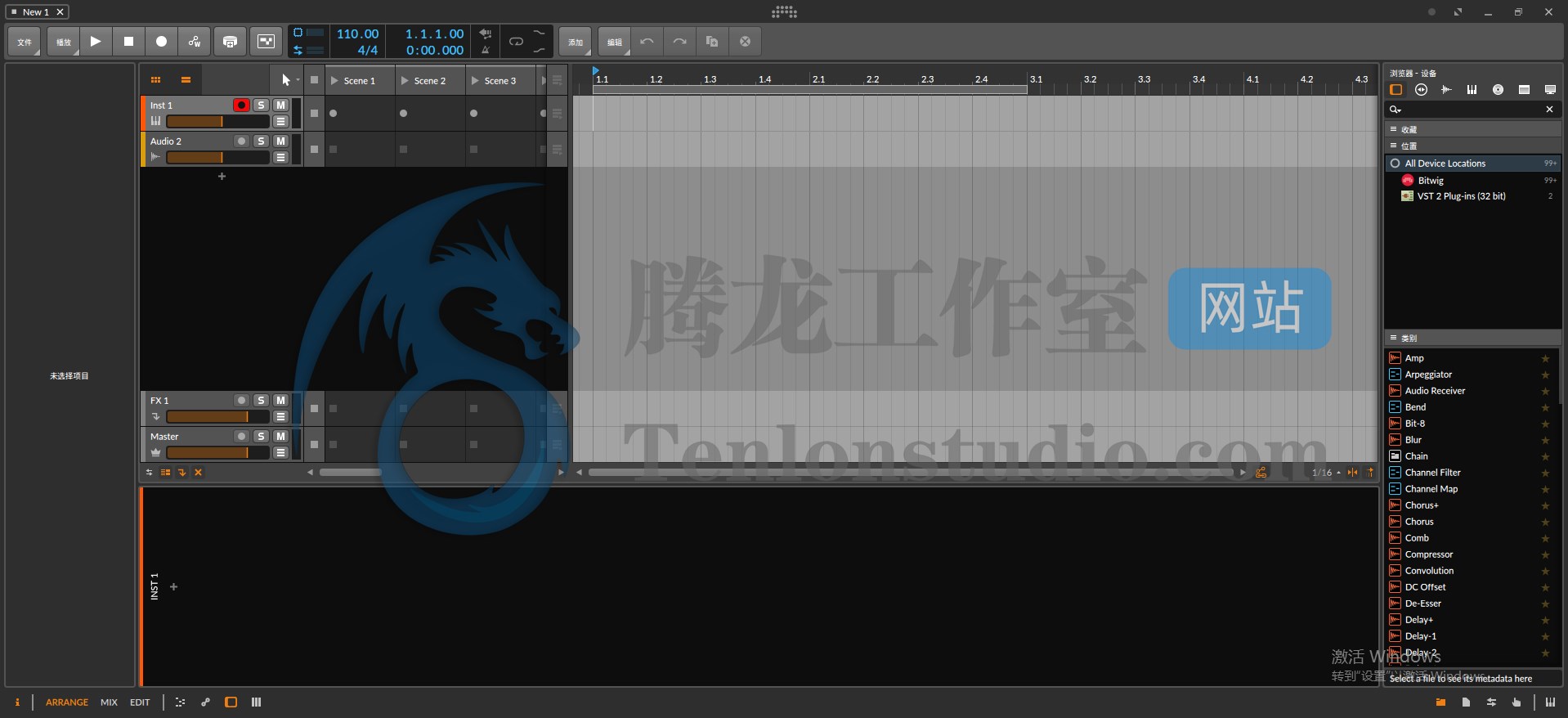Stop the transport
Viewport: 1568px width, 718px height.
click(128, 42)
